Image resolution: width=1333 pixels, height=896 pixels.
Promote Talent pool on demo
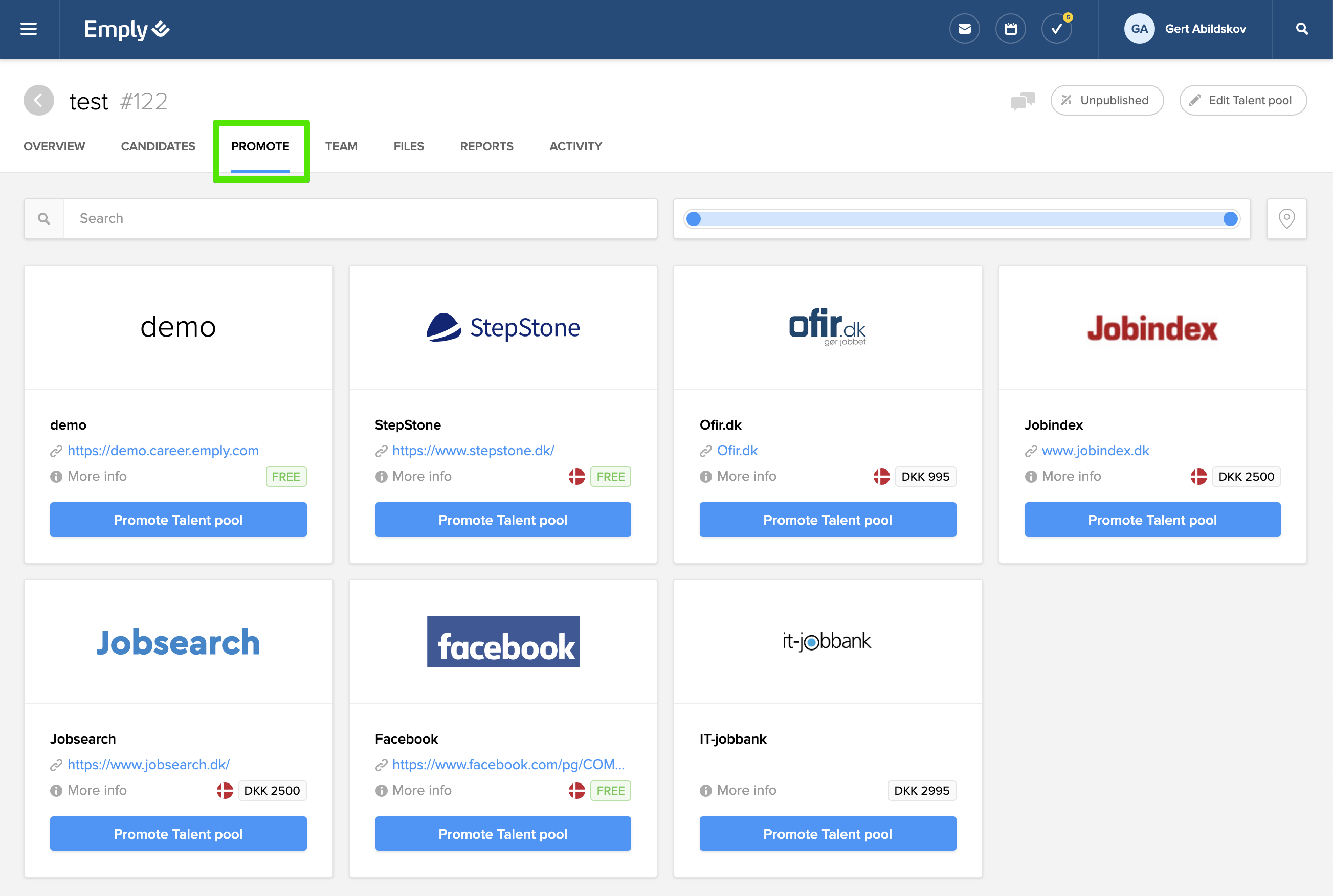pyautogui.click(x=179, y=520)
